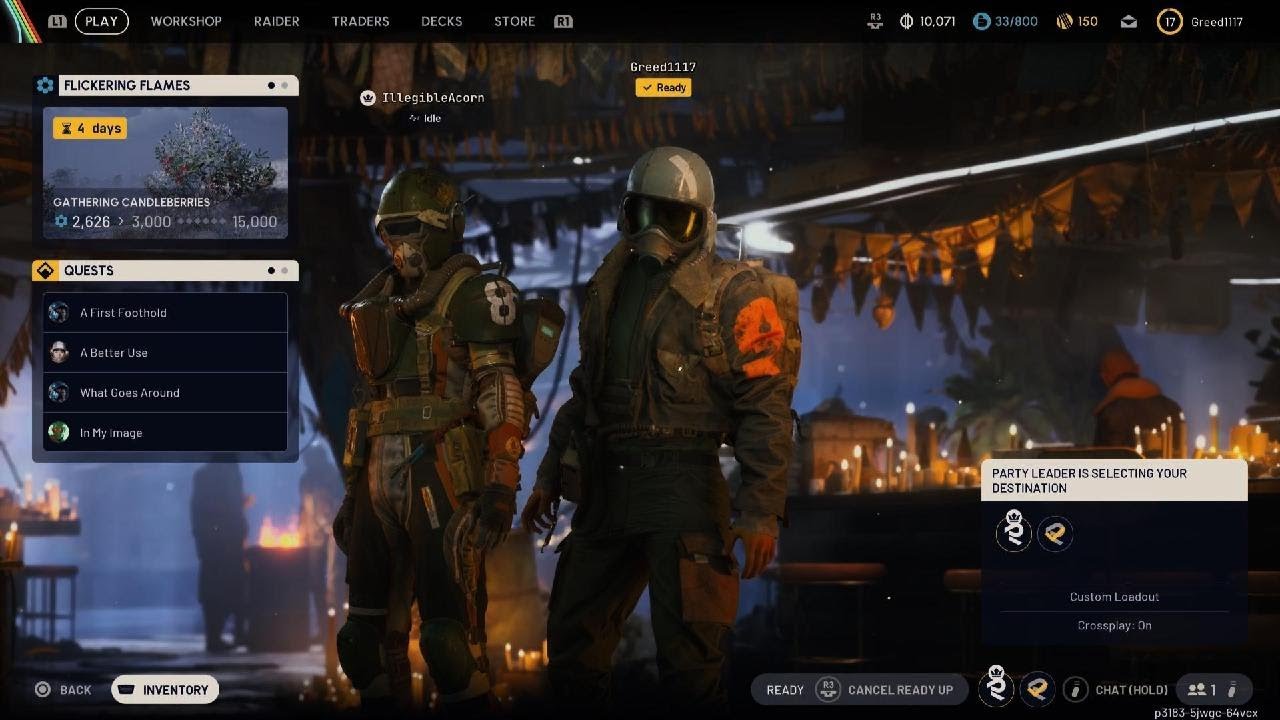
Task: Go BACK using bottom-left button
Action: 64,690
